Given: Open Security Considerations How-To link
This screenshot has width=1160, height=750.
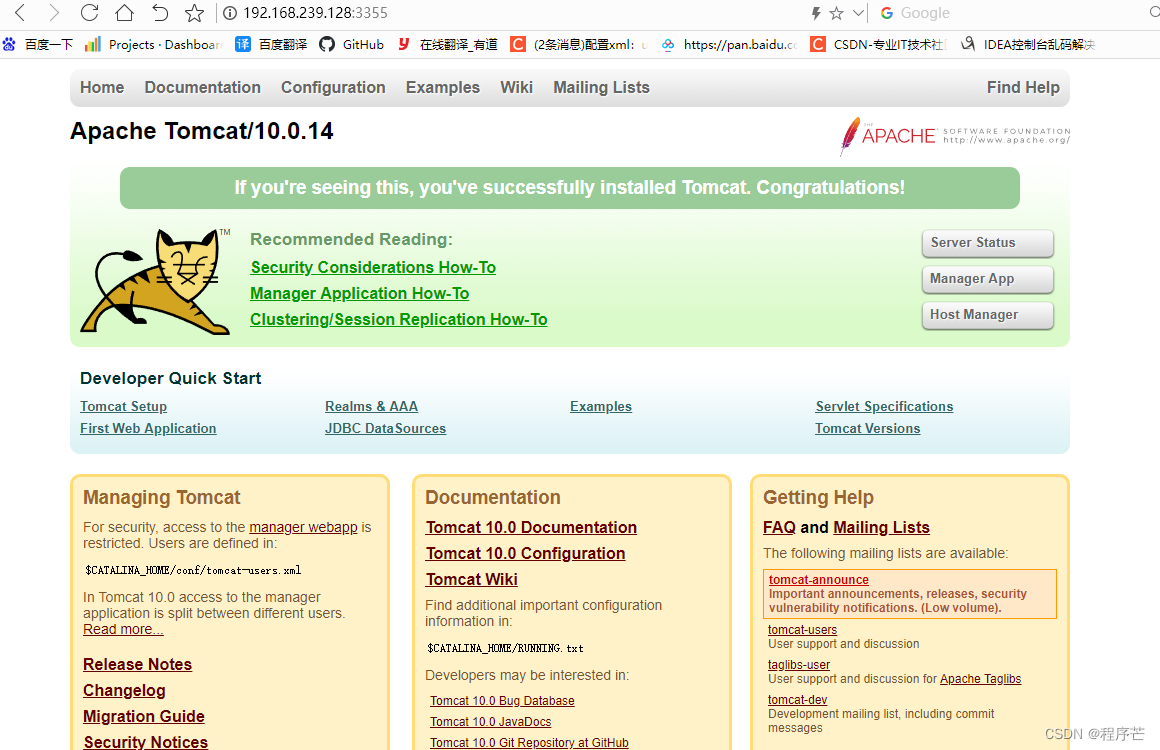Looking at the screenshot, I should (x=373, y=267).
